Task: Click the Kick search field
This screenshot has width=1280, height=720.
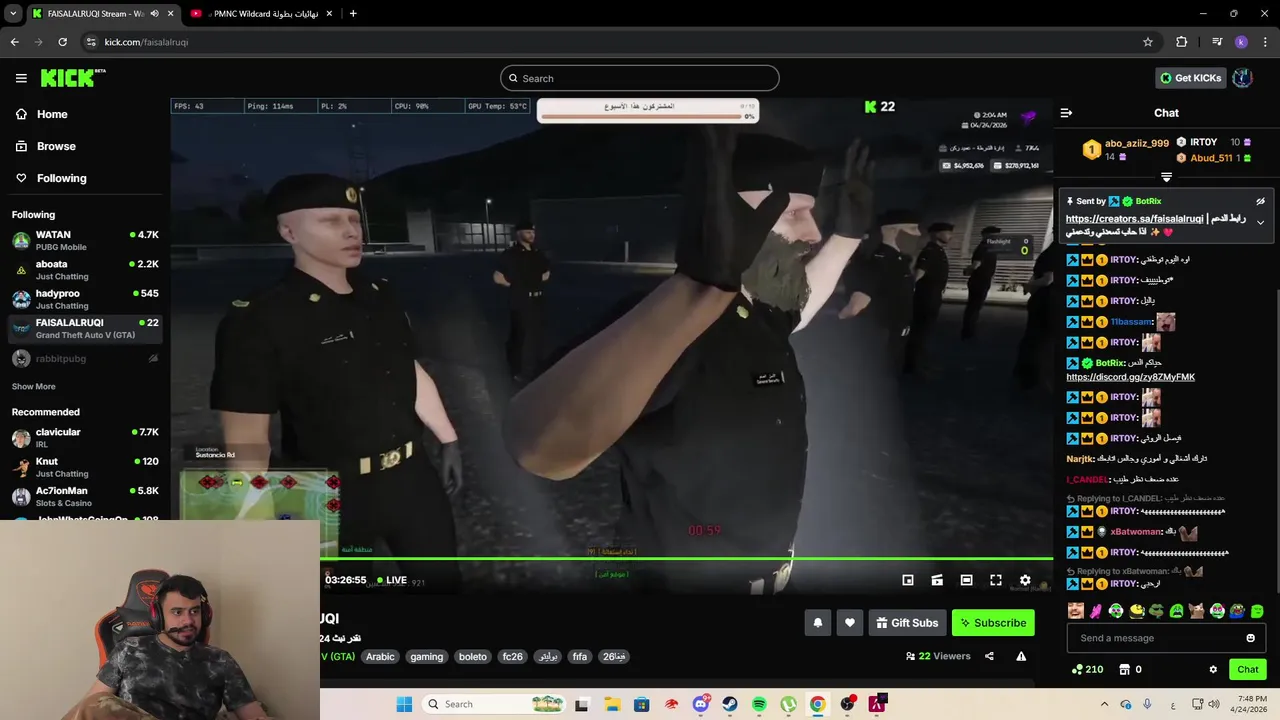Action: pyautogui.click(x=640, y=78)
